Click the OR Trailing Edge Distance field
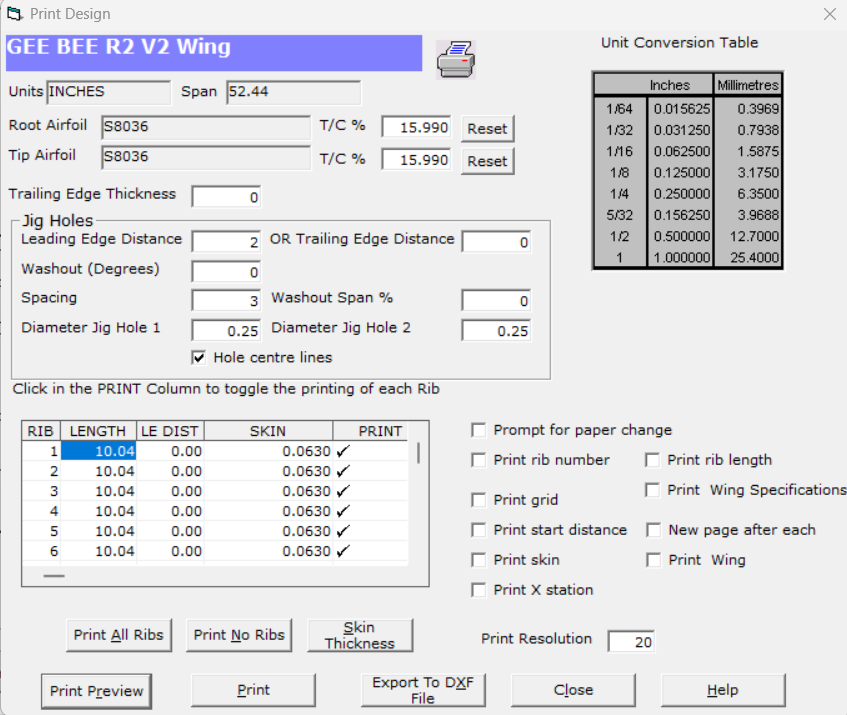The width and height of the screenshot is (847, 715). point(496,242)
